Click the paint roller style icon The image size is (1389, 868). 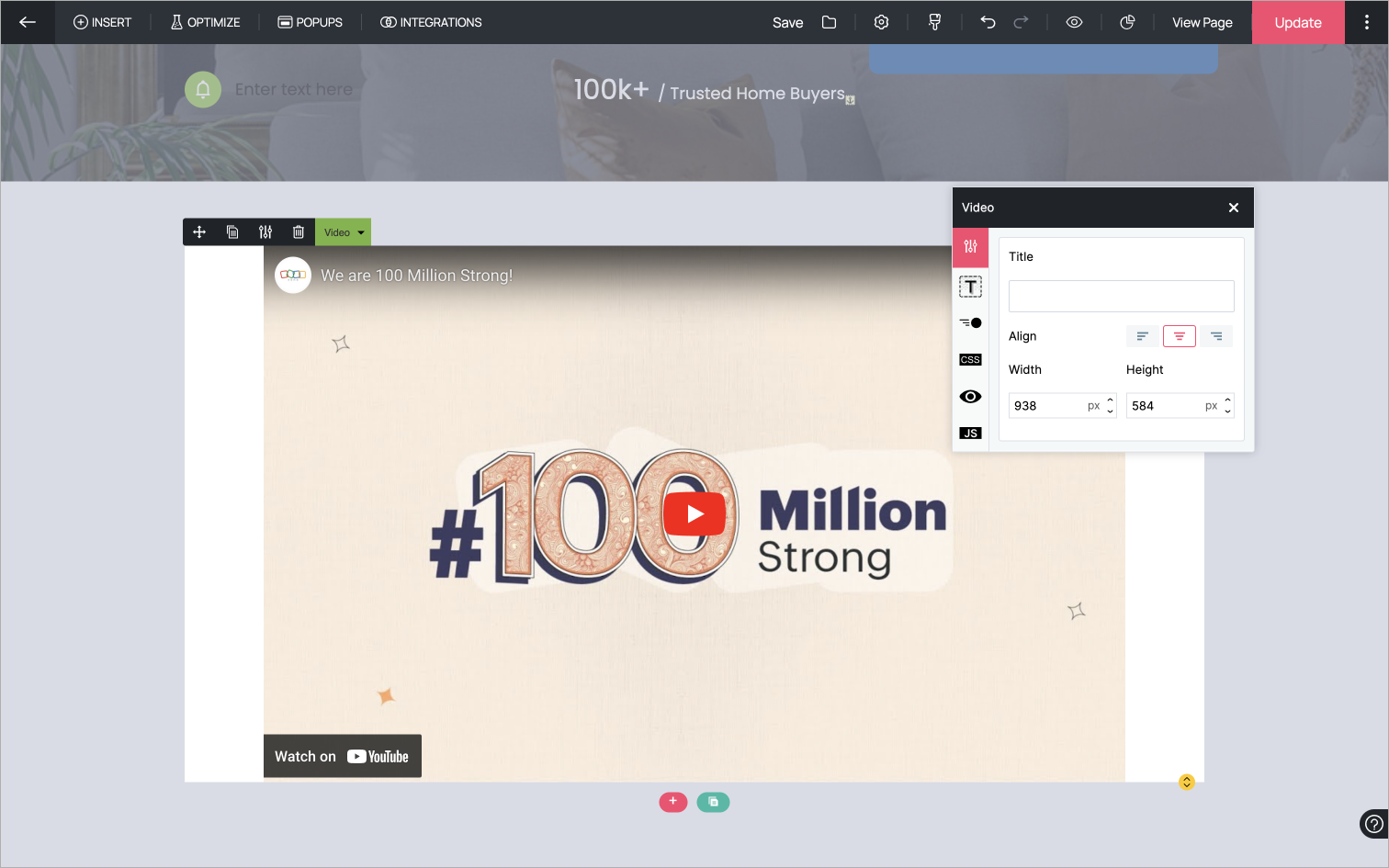click(935, 22)
